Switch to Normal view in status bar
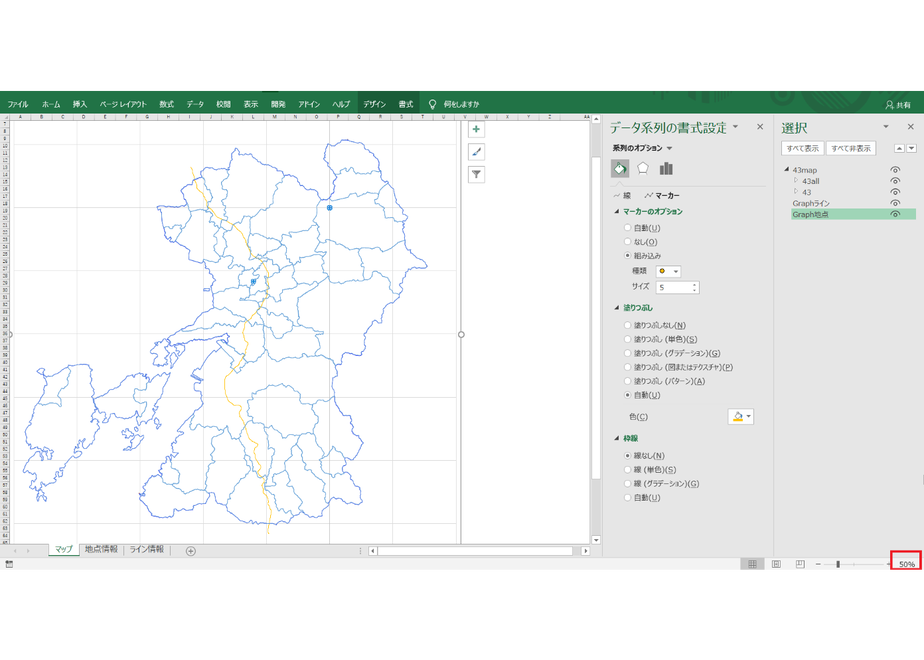This screenshot has width=924, height=660. pyautogui.click(x=753, y=564)
